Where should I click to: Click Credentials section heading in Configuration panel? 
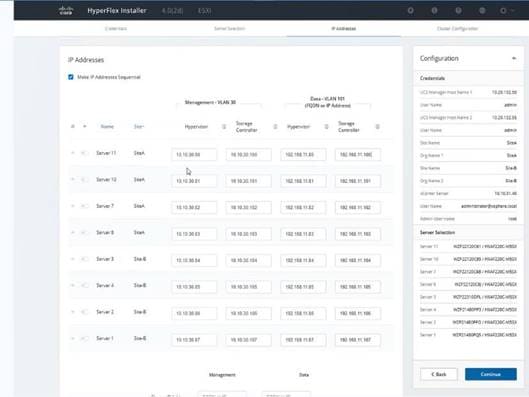click(432, 78)
